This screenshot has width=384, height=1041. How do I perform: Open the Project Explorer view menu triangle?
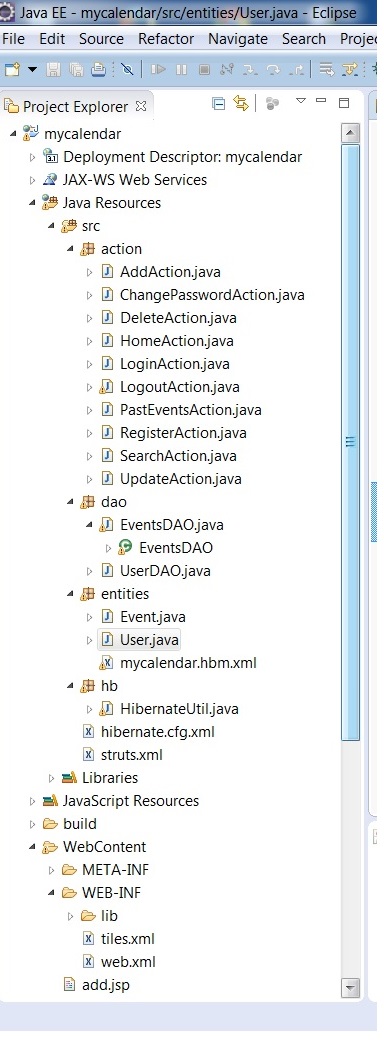(x=300, y=101)
